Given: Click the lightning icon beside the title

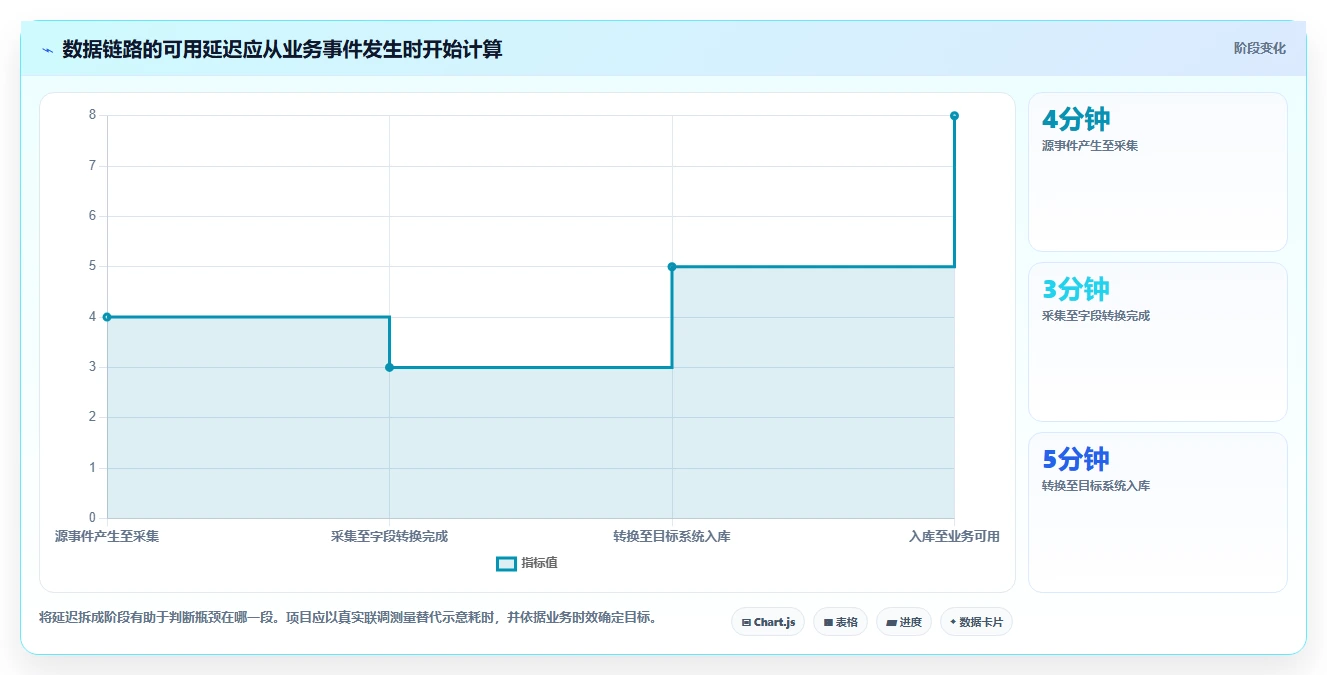Looking at the screenshot, I should pyautogui.click(x=47, y=50).
